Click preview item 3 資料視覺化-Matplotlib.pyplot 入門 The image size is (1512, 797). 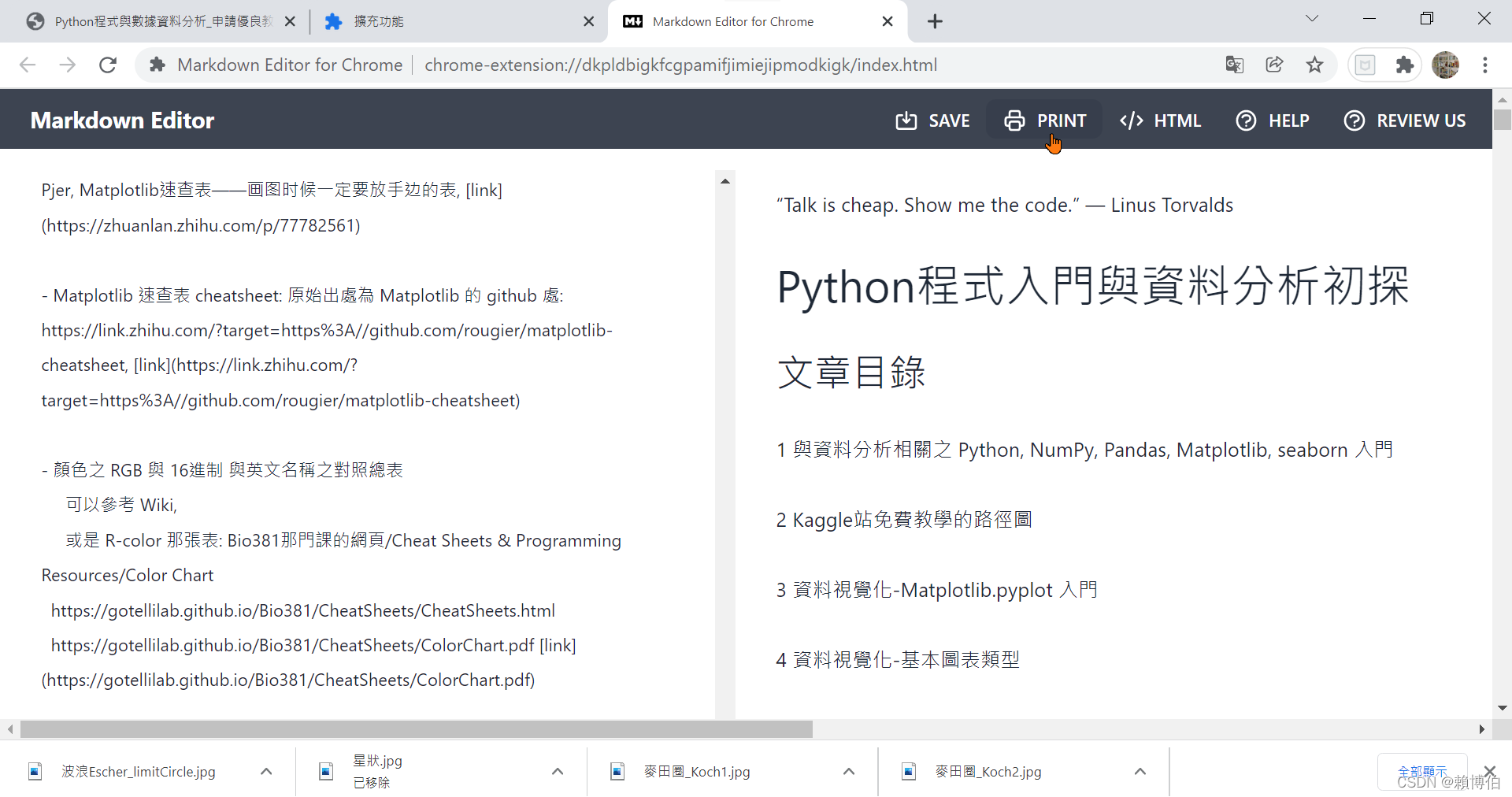936,590
